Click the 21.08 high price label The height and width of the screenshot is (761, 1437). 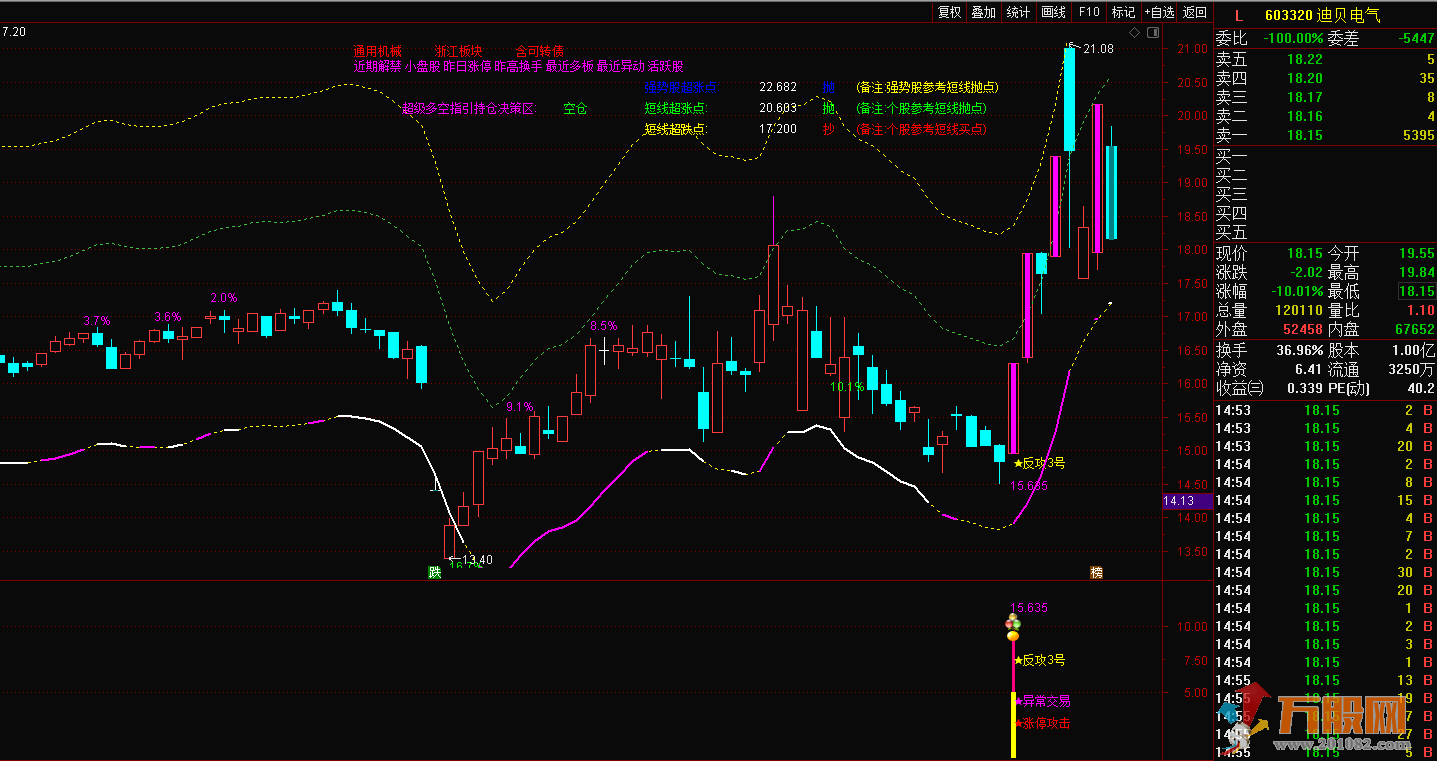1098,48
